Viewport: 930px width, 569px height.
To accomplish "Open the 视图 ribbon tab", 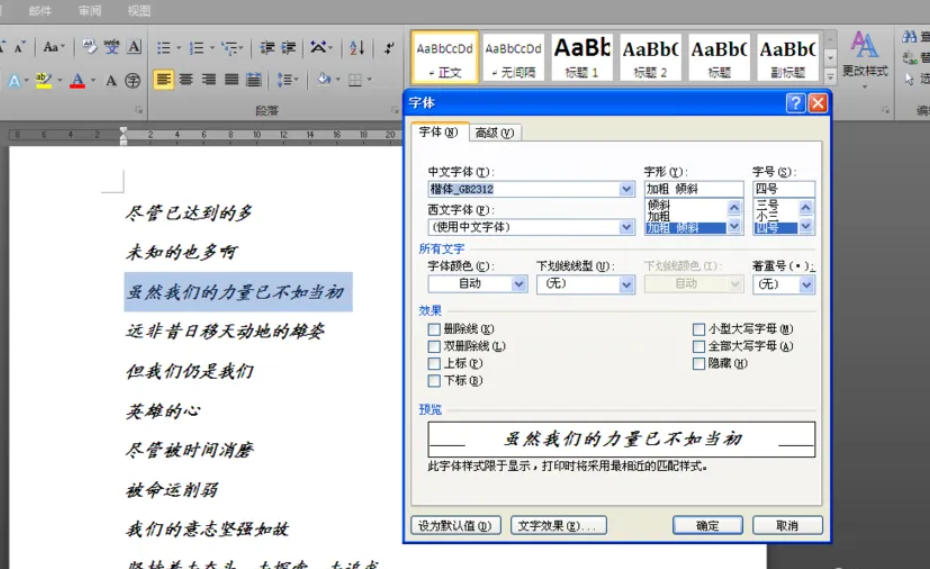I will click(x=139, y=10).
